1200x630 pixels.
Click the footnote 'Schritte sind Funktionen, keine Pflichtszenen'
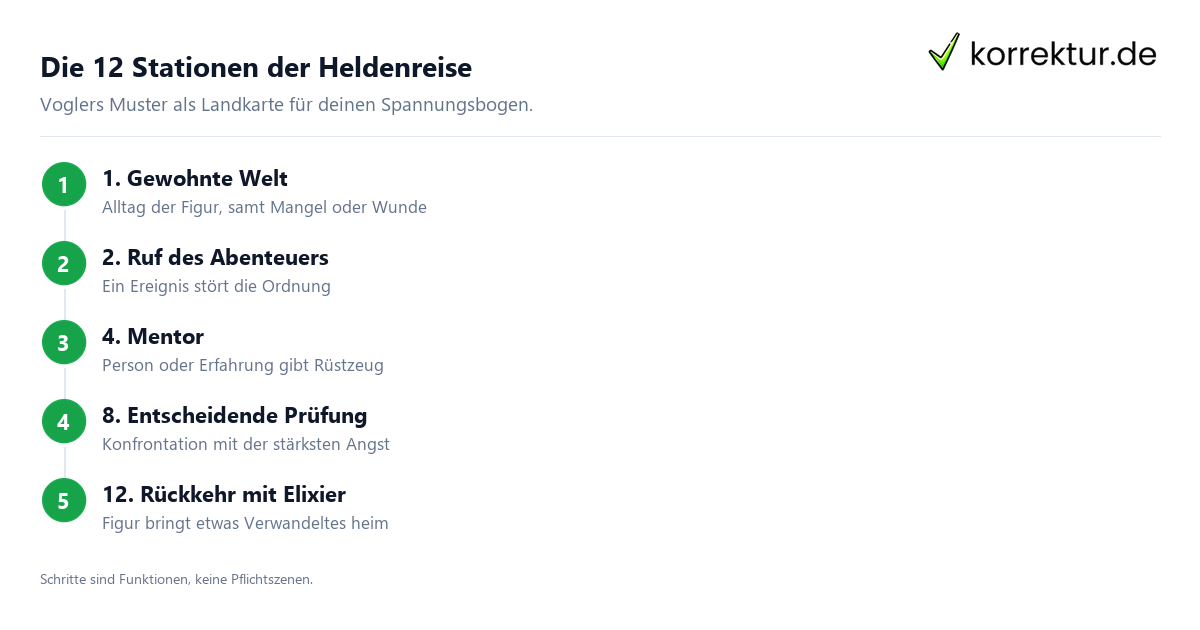pyautogui.click(x=176, y=579)
